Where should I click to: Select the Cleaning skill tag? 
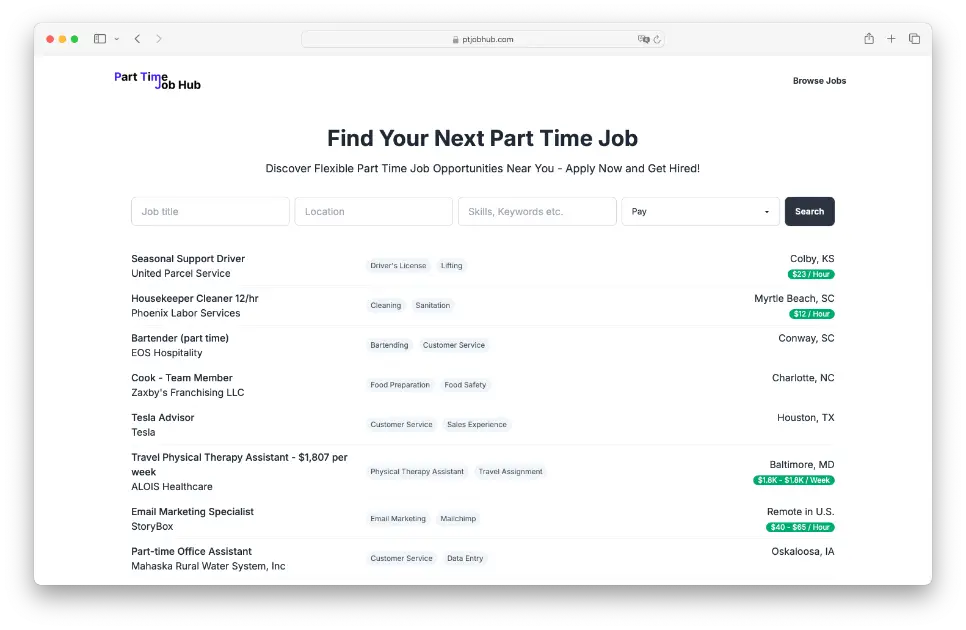click(385, 305)
